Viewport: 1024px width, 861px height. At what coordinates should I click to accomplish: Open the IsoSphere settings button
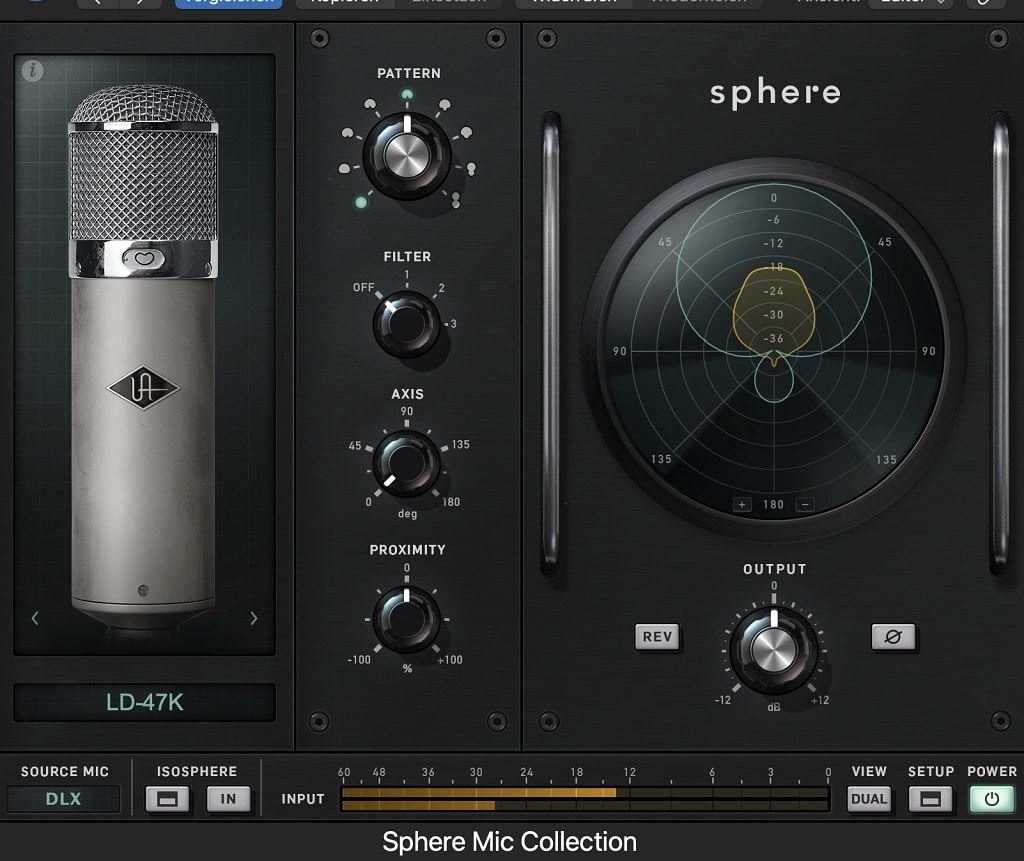167,798
